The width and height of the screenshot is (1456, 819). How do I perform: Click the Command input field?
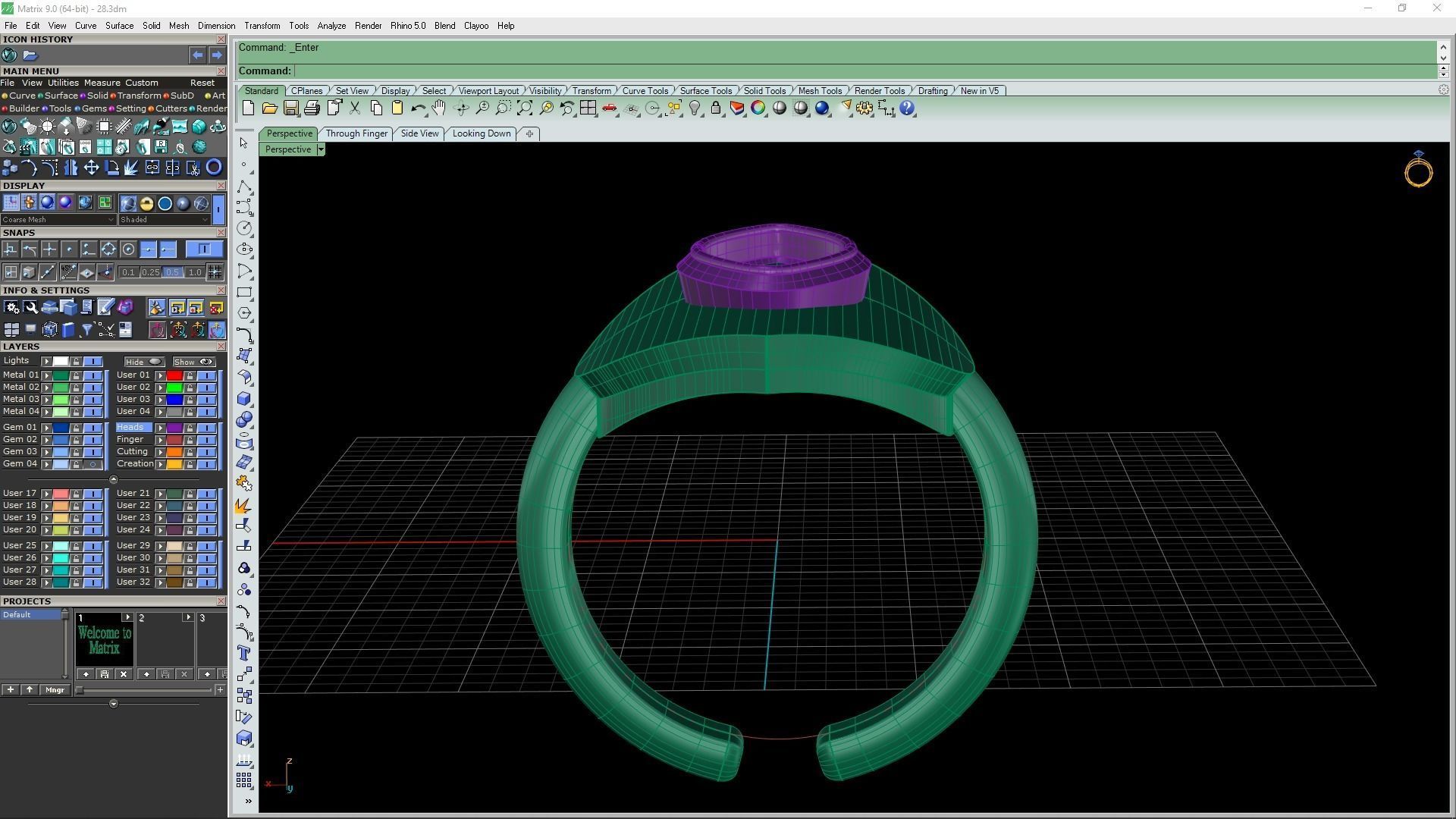[864, 71]
